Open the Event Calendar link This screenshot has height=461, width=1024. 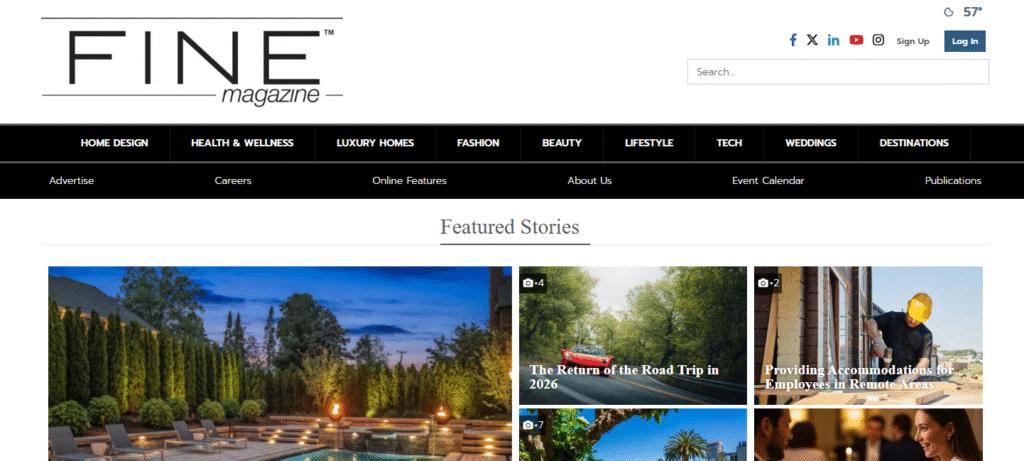(x=768, y=181)
